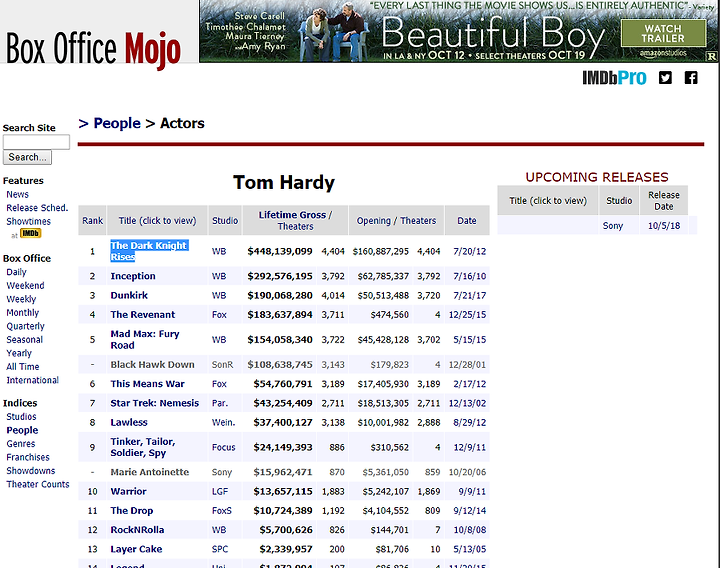Click Wein. studio in Lawless row
This screenshot has width=720, height=568.
pyautogui.click(x=223, y=422)
